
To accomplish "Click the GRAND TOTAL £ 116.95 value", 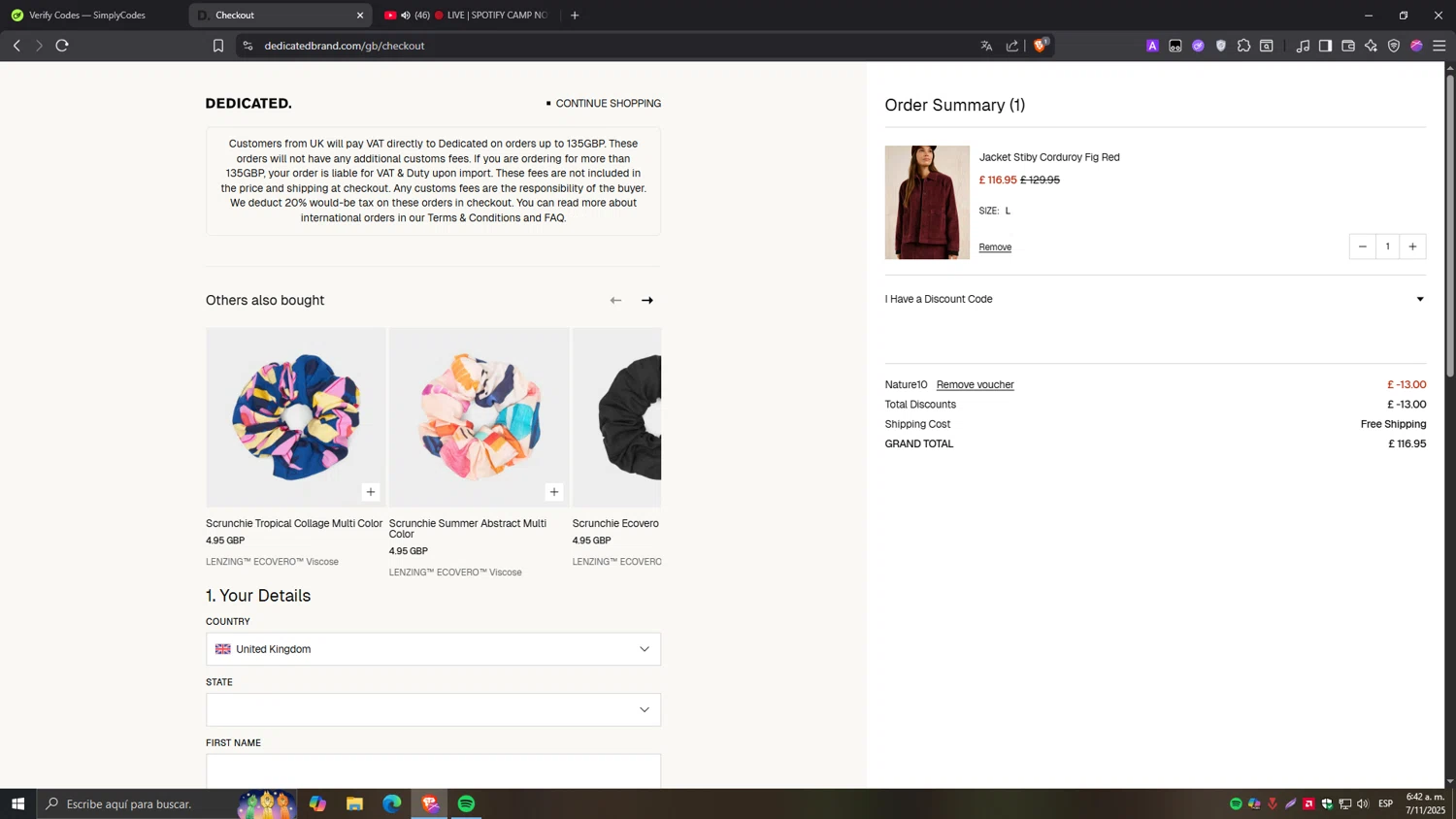I will (1406, 444).
